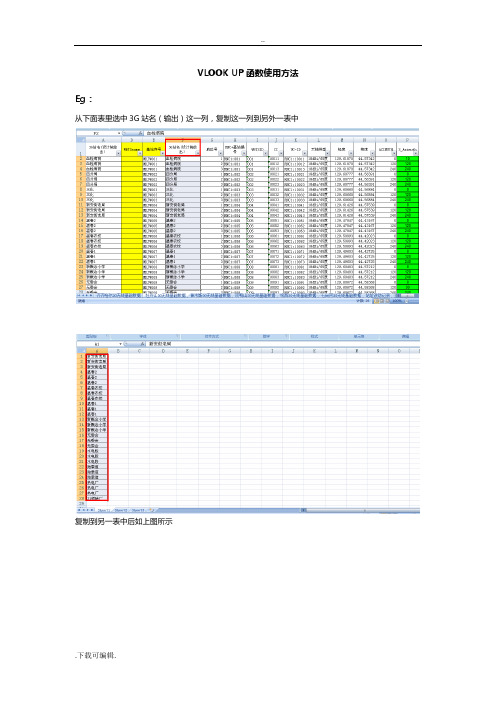Select row 10 header in the lower spreadsheet
This screenshot has height=702, width=496.
point(81,404)
